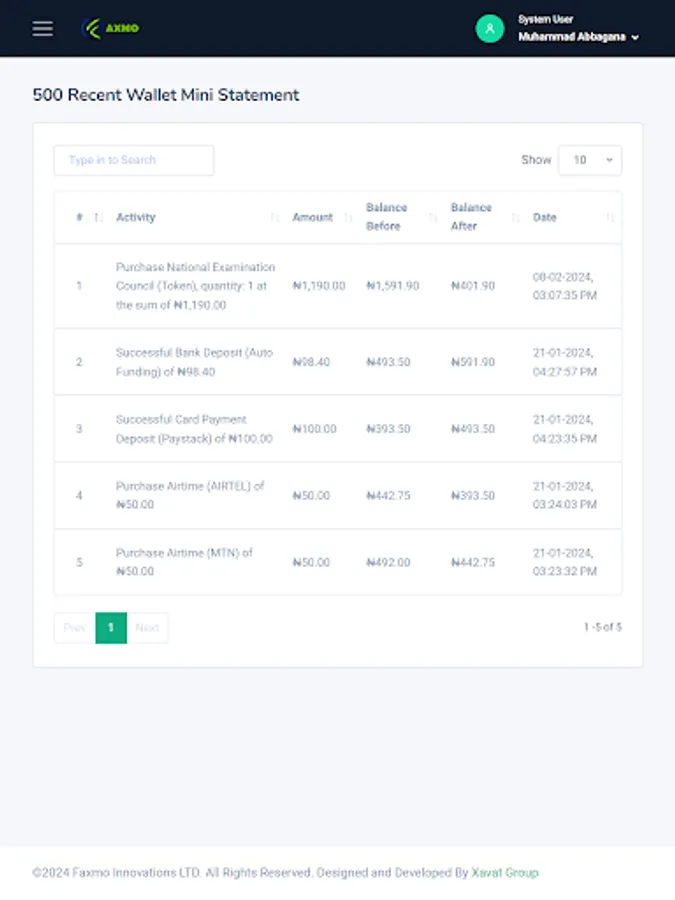Click the 08-02-2024 date cell

[565, 286]
